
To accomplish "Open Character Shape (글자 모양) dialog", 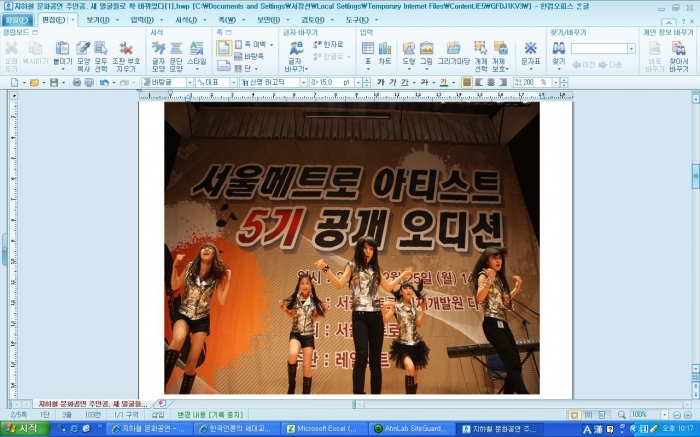I will coord(158,48).
